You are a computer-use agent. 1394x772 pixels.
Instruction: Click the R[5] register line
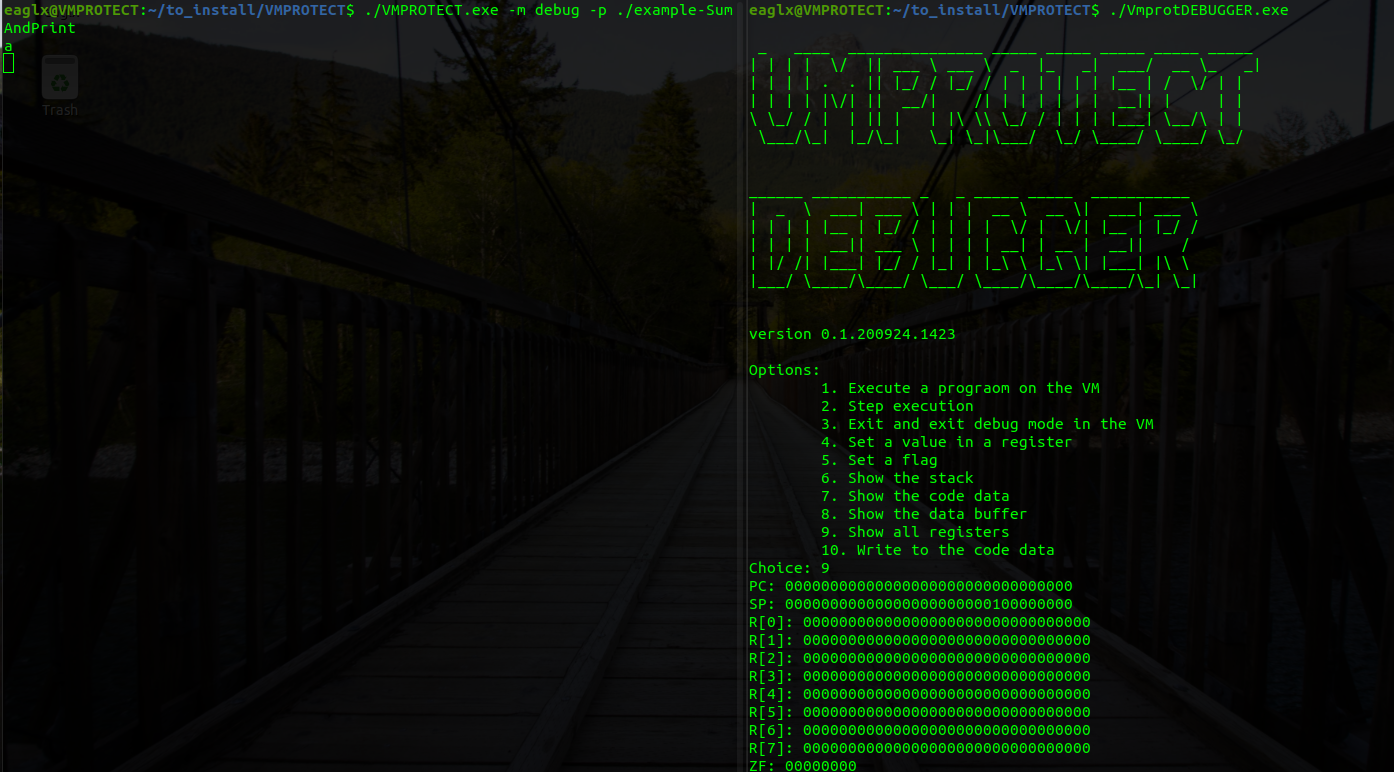click(x=919, y=712)
